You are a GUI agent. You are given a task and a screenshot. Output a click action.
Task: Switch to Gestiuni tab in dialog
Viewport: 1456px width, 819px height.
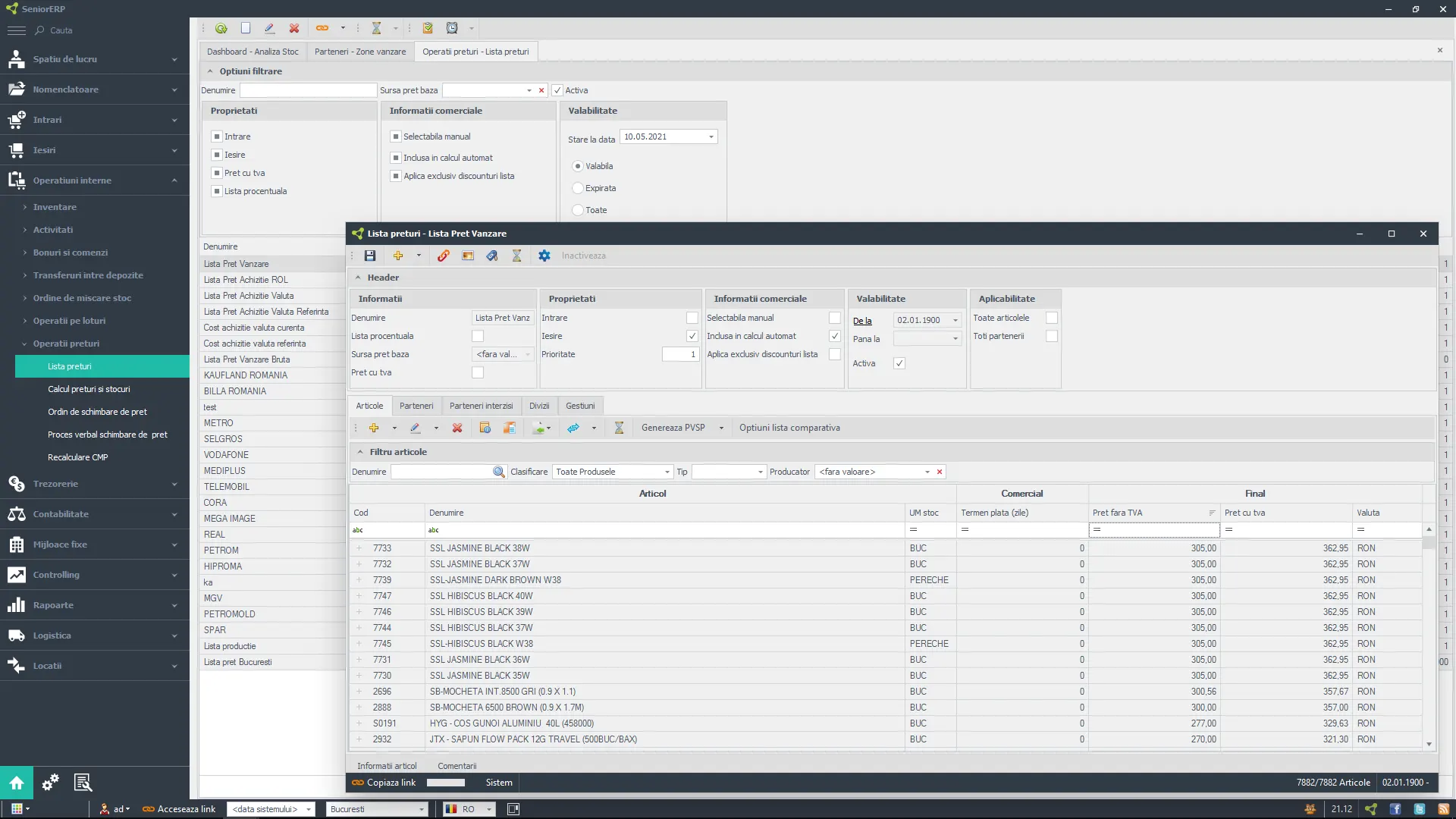click(x=580, y=405)
